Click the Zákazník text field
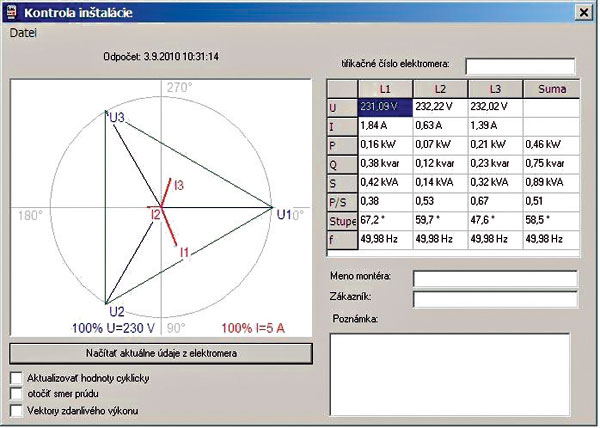Image resolution: width=600 pixels, height=428 pixels. (495, 298)
